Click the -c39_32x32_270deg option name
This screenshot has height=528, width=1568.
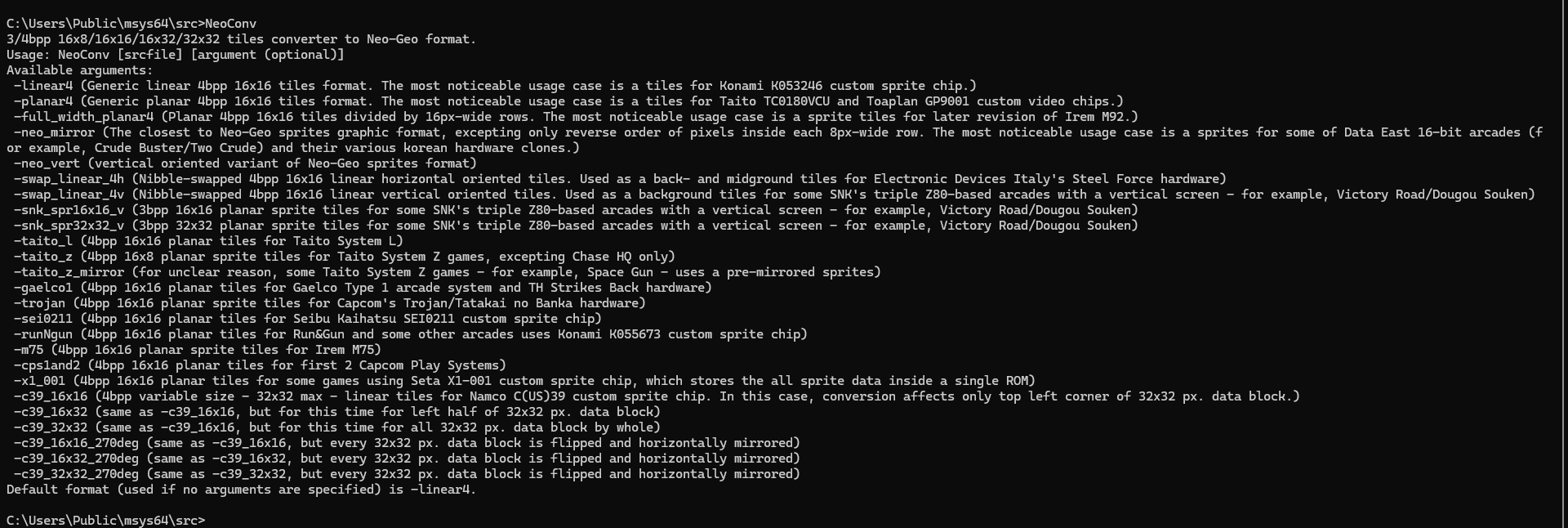click(x=76, y=474)
